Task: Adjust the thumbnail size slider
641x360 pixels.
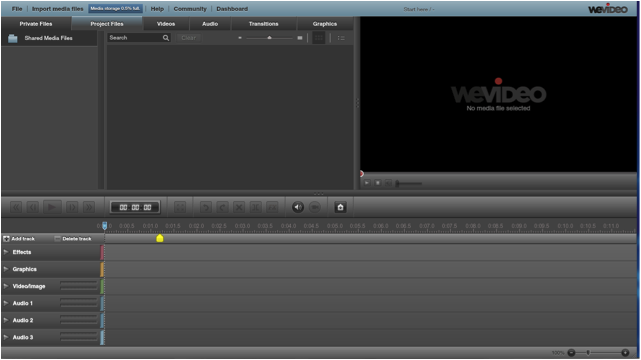Action: (269, 38)
